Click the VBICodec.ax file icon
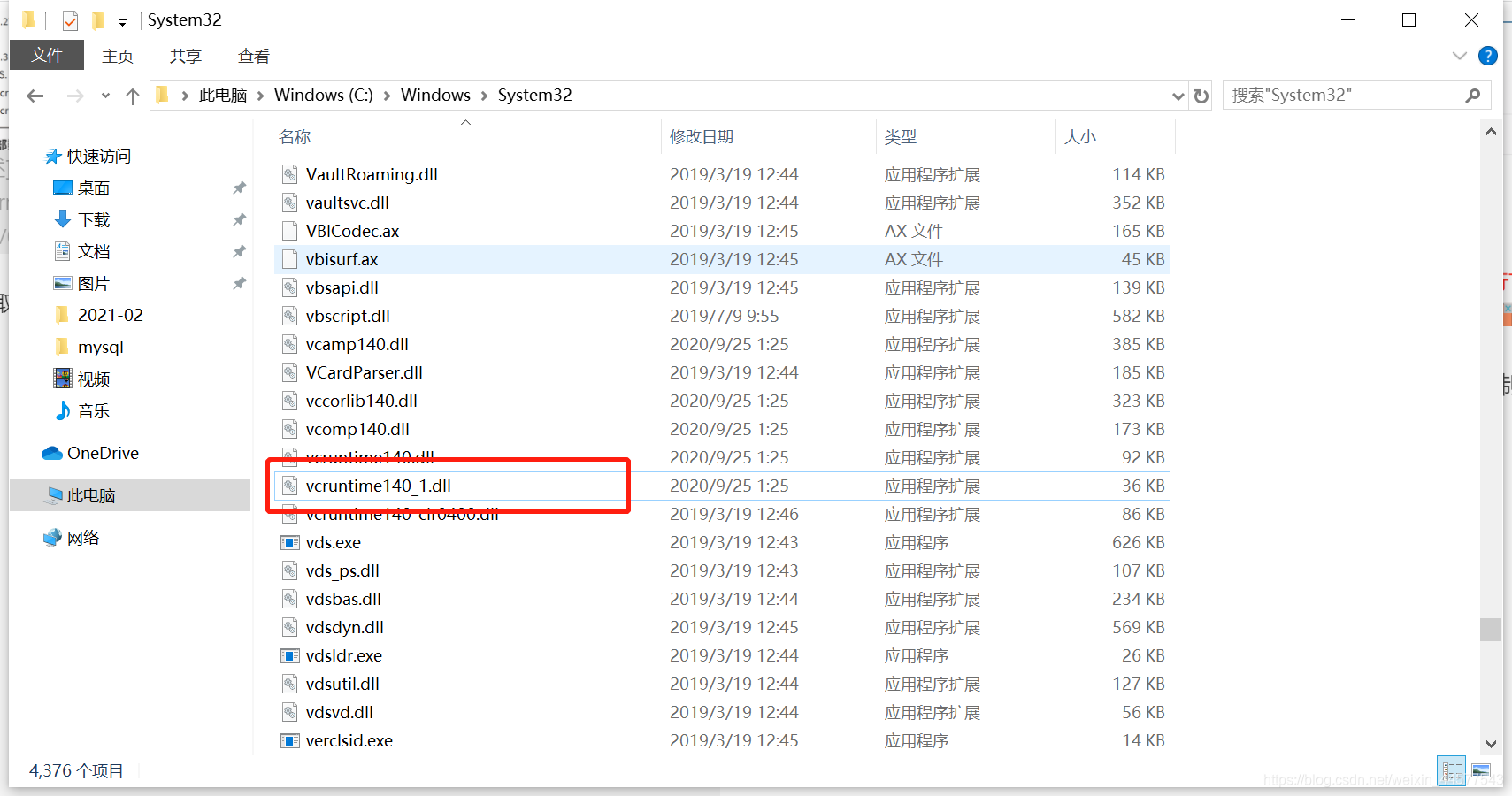This screenshot has width=1512, height=796. pos(289,231)
